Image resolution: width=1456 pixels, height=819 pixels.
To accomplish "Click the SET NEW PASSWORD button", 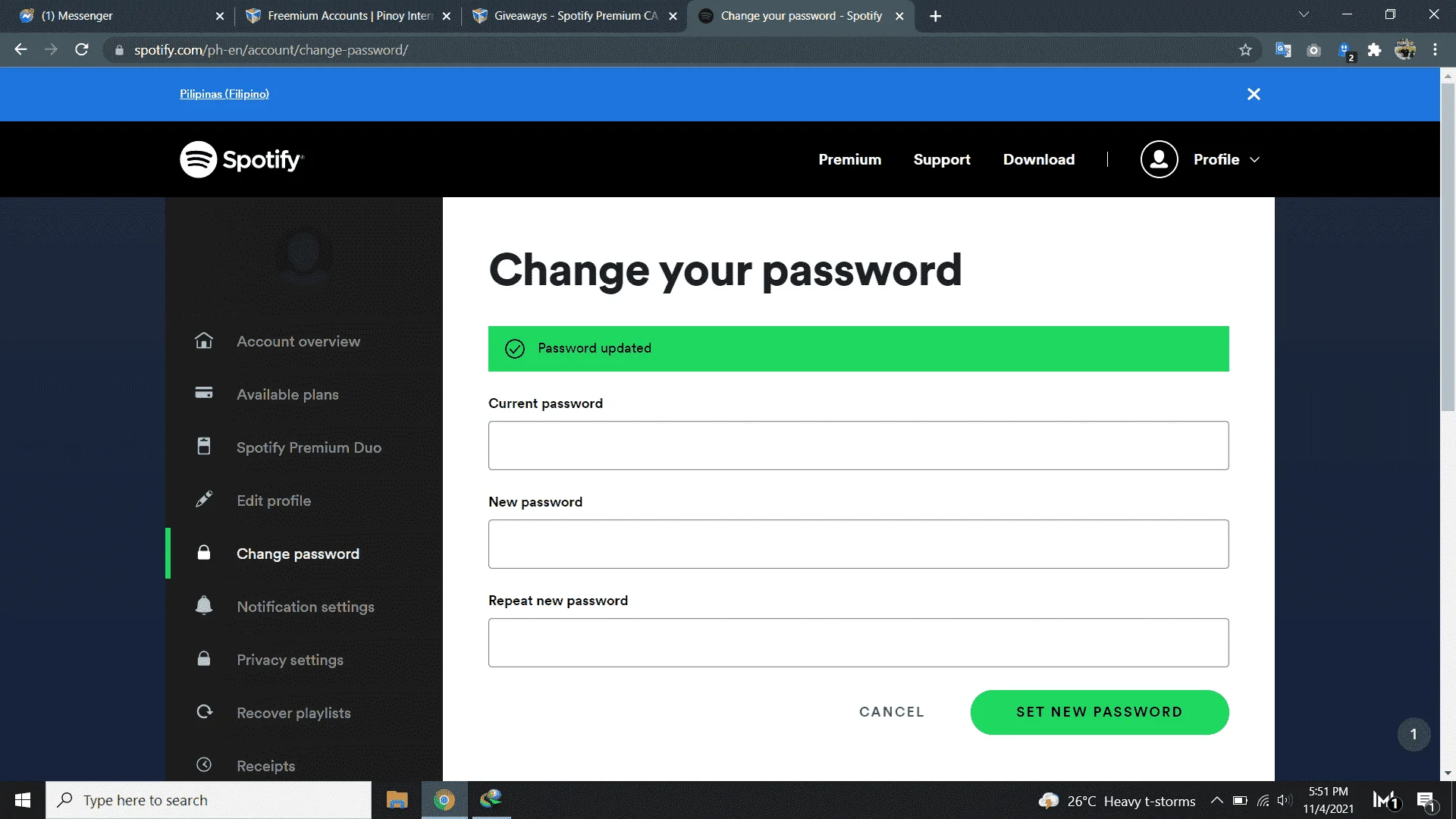I will tap(1100, 712).
